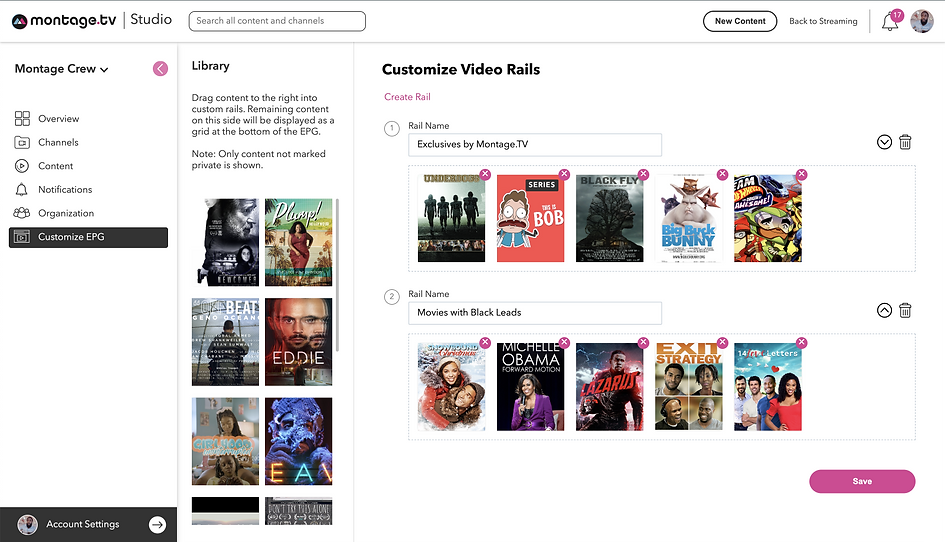Click the Notifications bell icon in sidebar
The height and width of the screenshot is (542, 945).
point(22,189)
